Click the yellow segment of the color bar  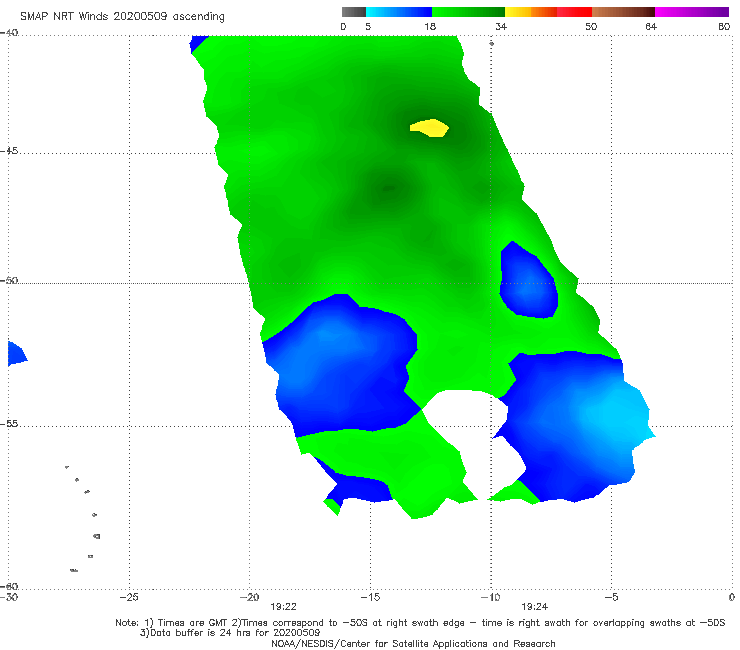coord(518,12)
